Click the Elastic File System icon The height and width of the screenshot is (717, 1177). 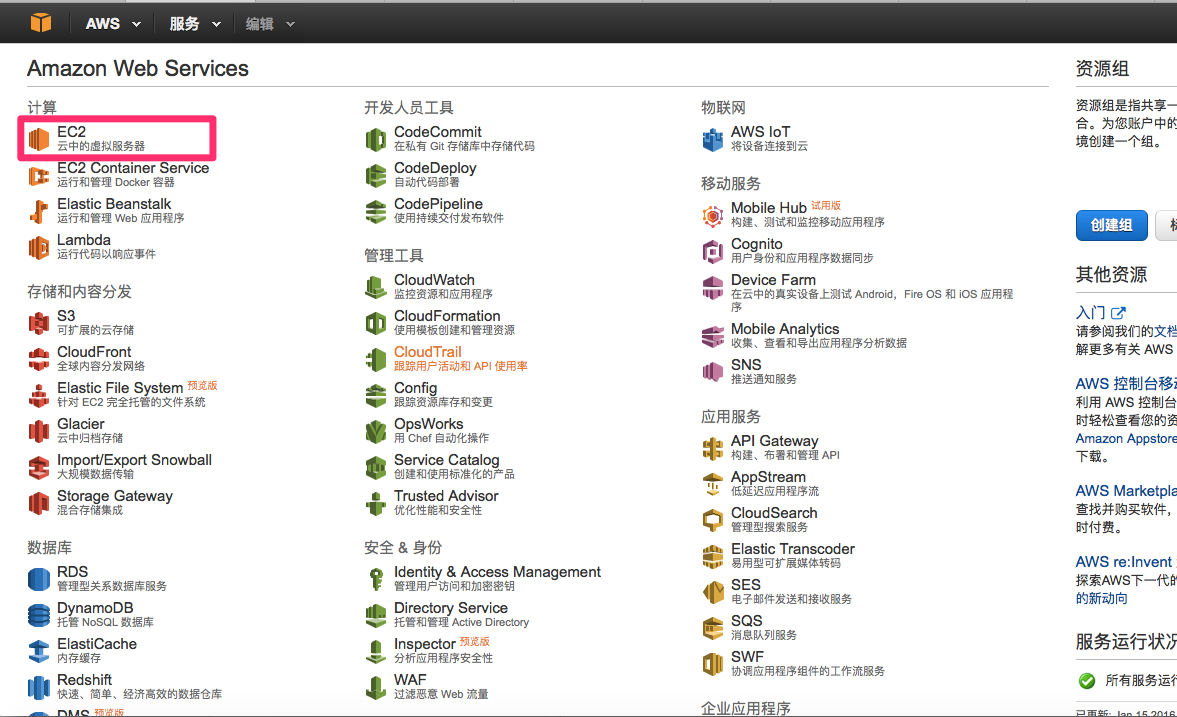tap(39, 395)
